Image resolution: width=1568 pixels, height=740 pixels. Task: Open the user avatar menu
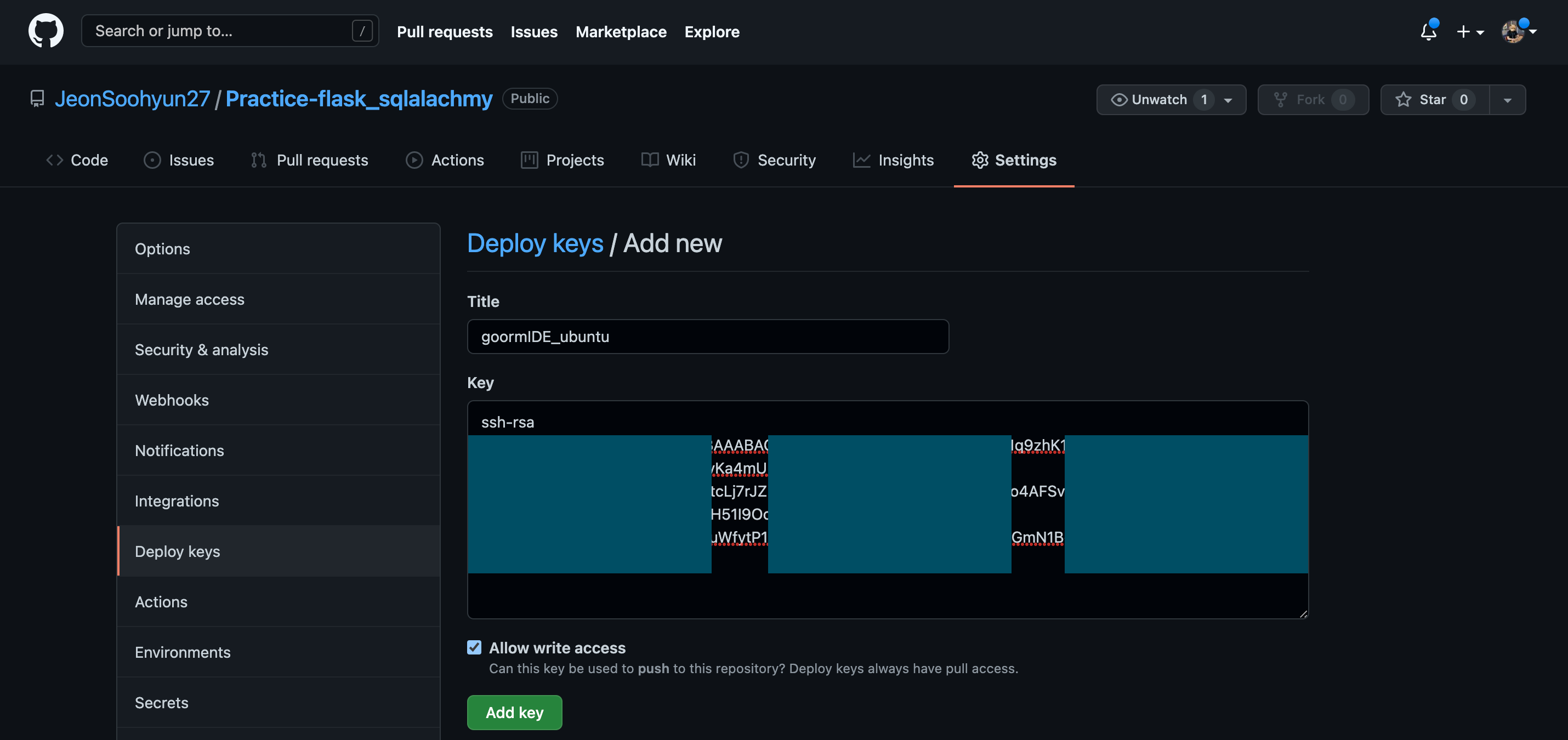[x=1519, y=31]
